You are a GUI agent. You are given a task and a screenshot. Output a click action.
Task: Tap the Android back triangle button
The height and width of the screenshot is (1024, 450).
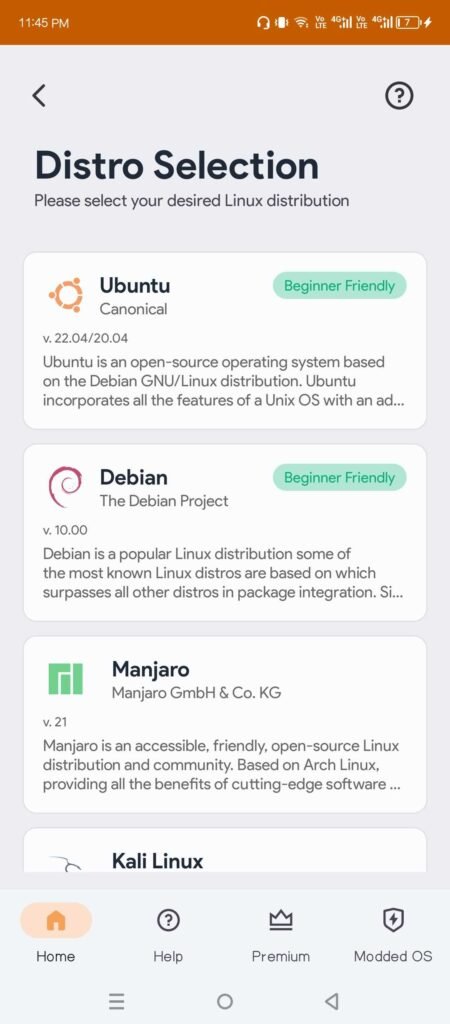[x=332, y=1001]
